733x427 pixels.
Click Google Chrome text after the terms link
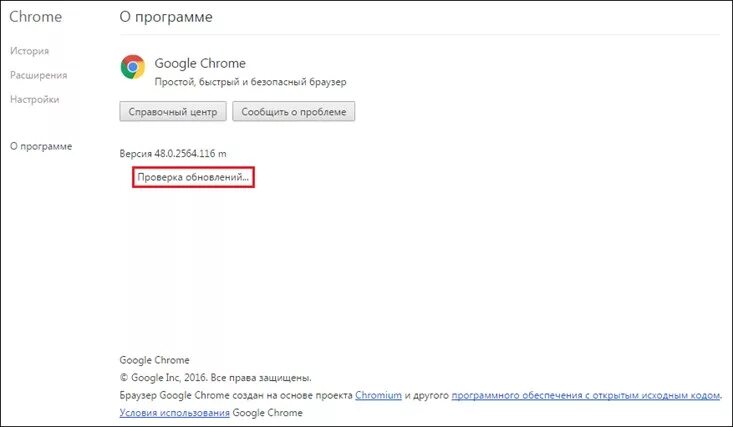click(x=267, y=413)
